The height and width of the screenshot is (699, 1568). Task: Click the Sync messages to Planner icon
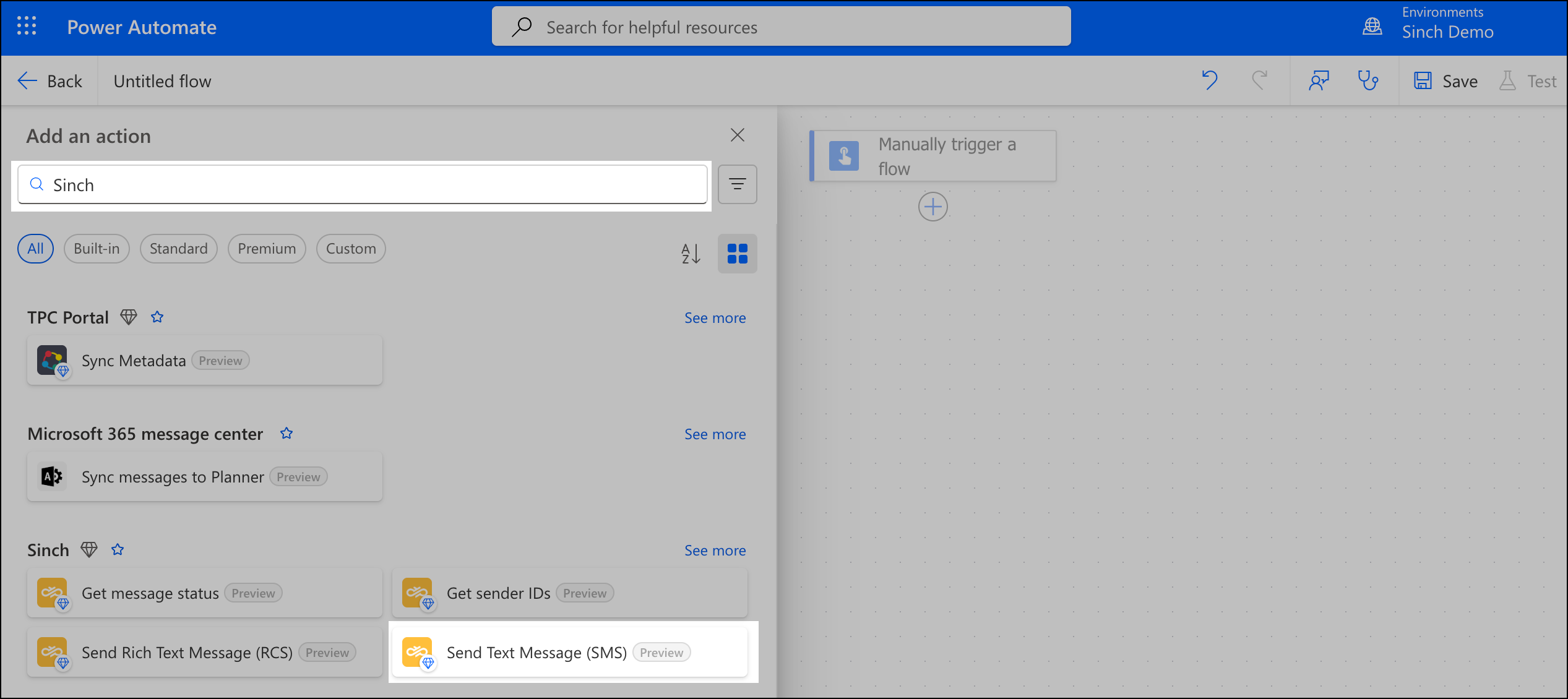[x=52, y=477]
